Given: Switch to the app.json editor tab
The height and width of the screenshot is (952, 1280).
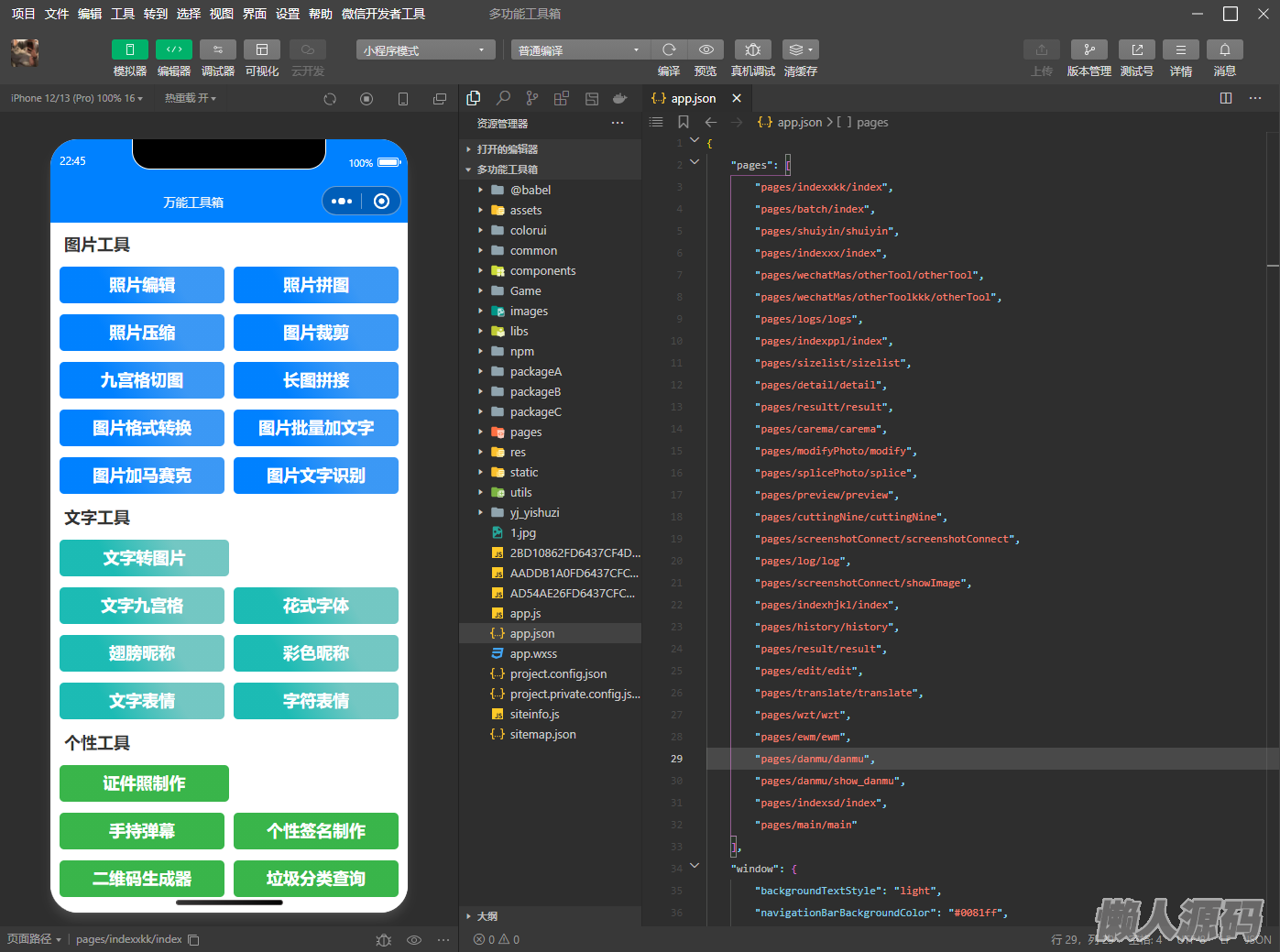Looking at the screenshot, I should pyautogui.click(x=693, y=98).
